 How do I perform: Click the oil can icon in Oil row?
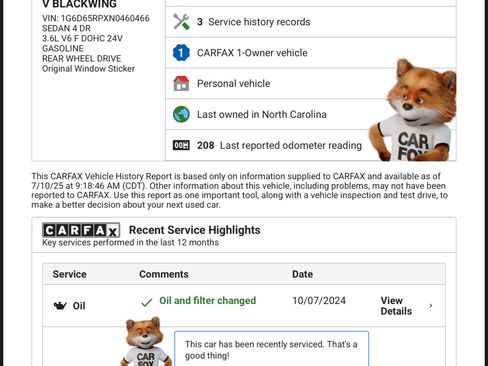coord(60,306)
